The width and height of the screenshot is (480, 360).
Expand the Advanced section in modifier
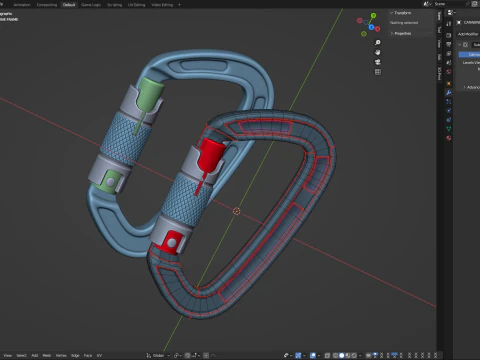(x=471, y=87)
